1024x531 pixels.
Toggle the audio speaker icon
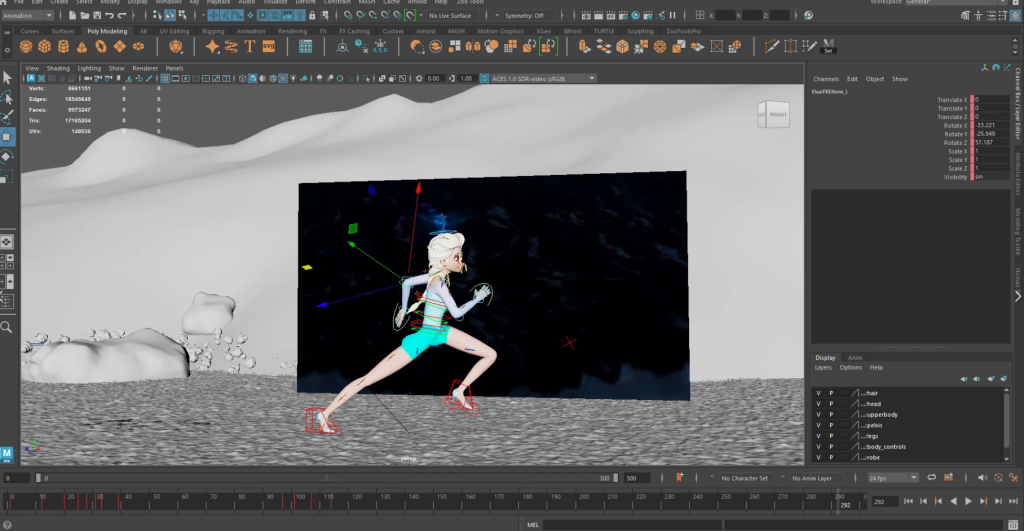[x=982, y=477]
